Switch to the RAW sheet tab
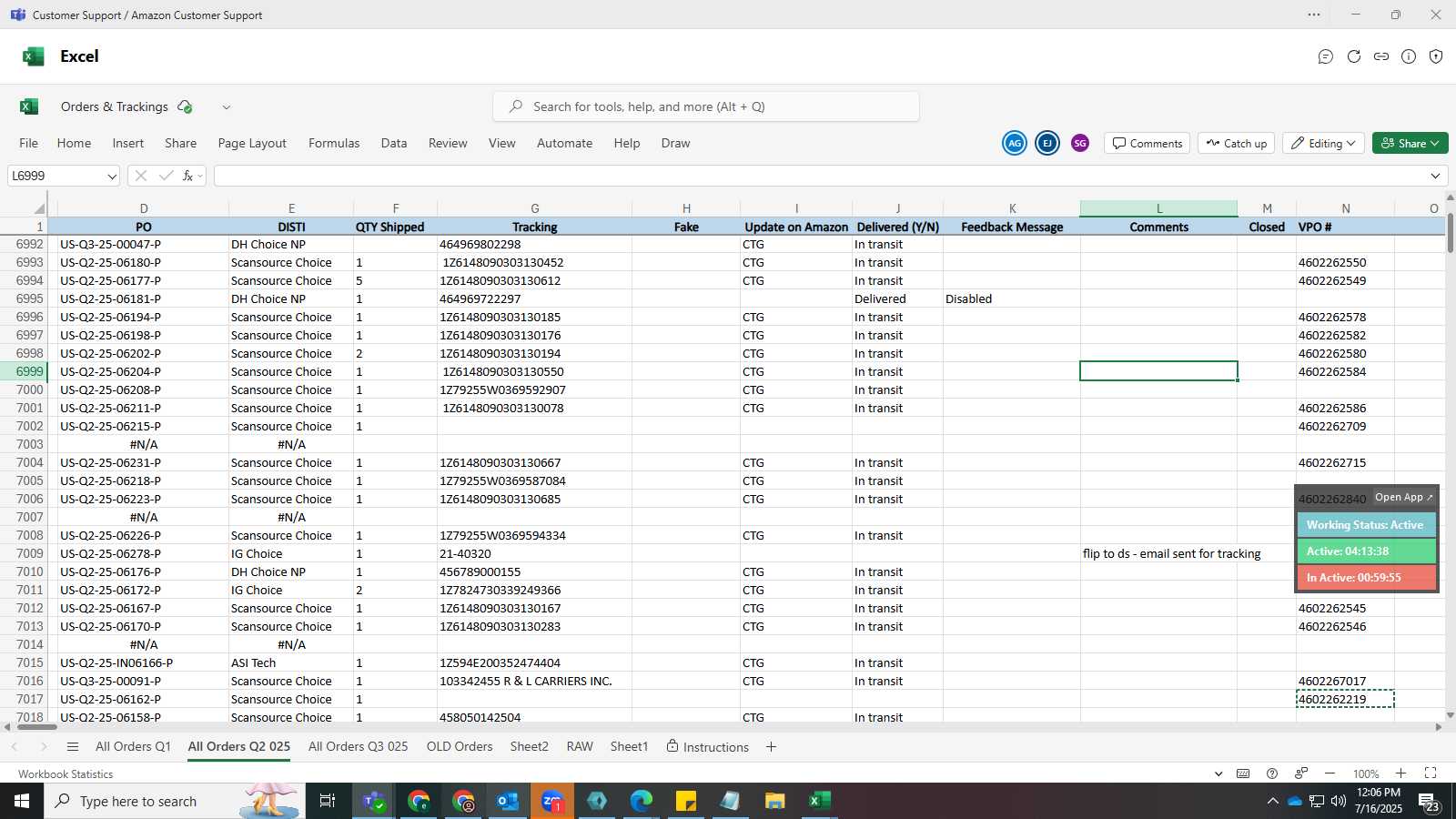This screenshot has width=1456, height=819. (580, 746)
